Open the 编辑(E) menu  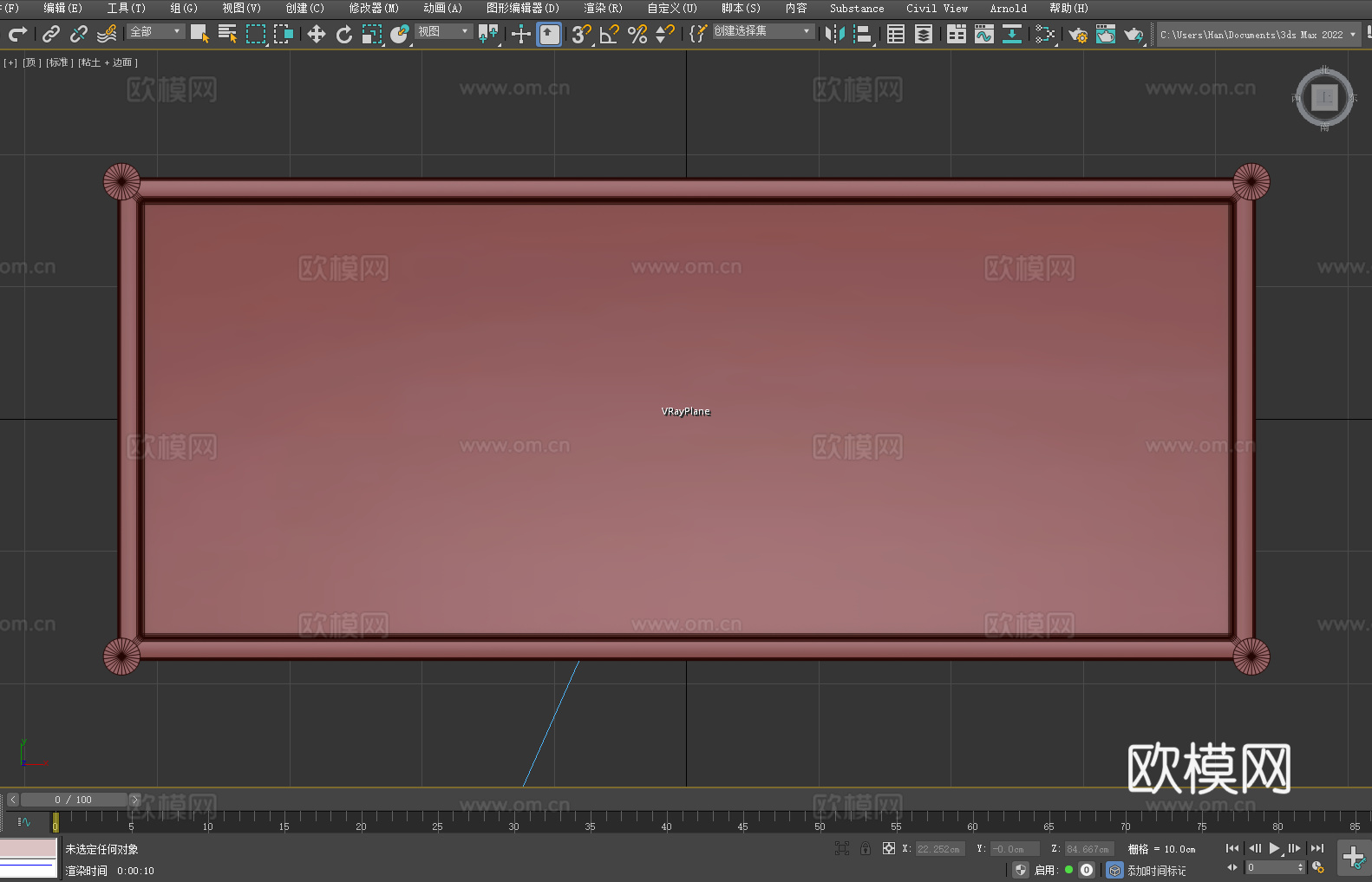(62, 8)
